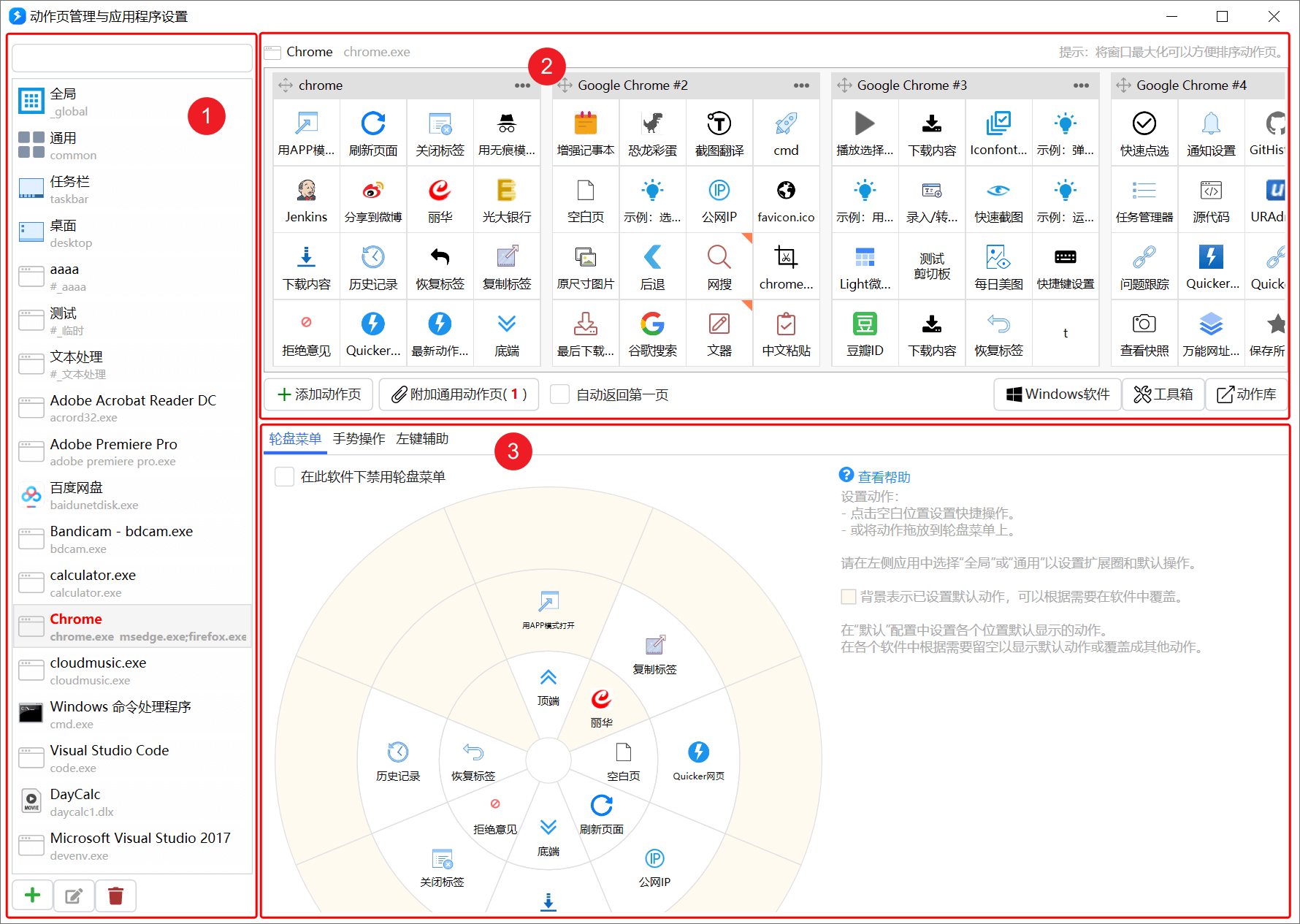The height and width of the screenshot is (924, 1300).
Task: Open the 恐龙彩蛋 dinosaur action
Action: (652, 133)
